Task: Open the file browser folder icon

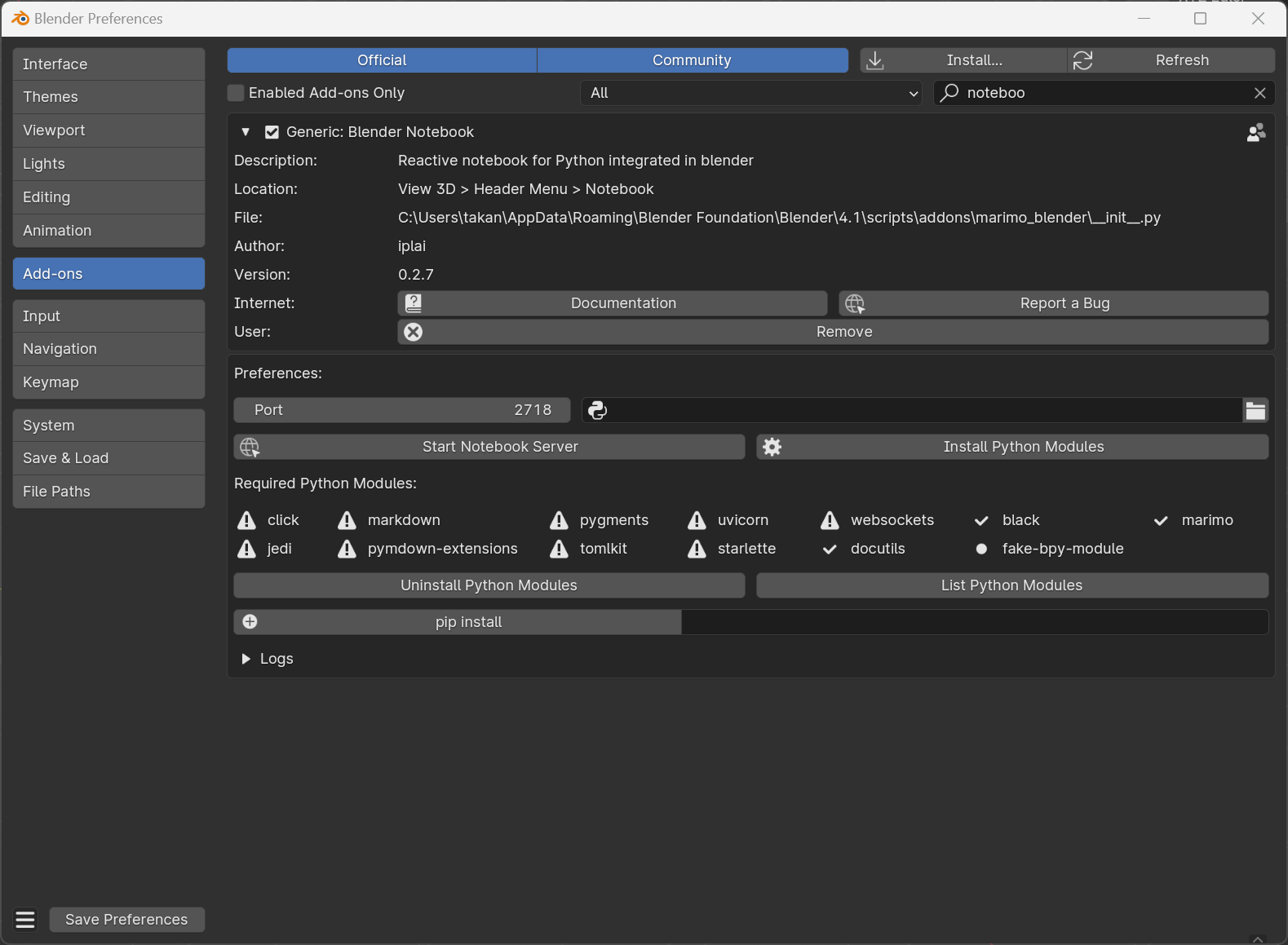Action: [x=1255, y=410]
